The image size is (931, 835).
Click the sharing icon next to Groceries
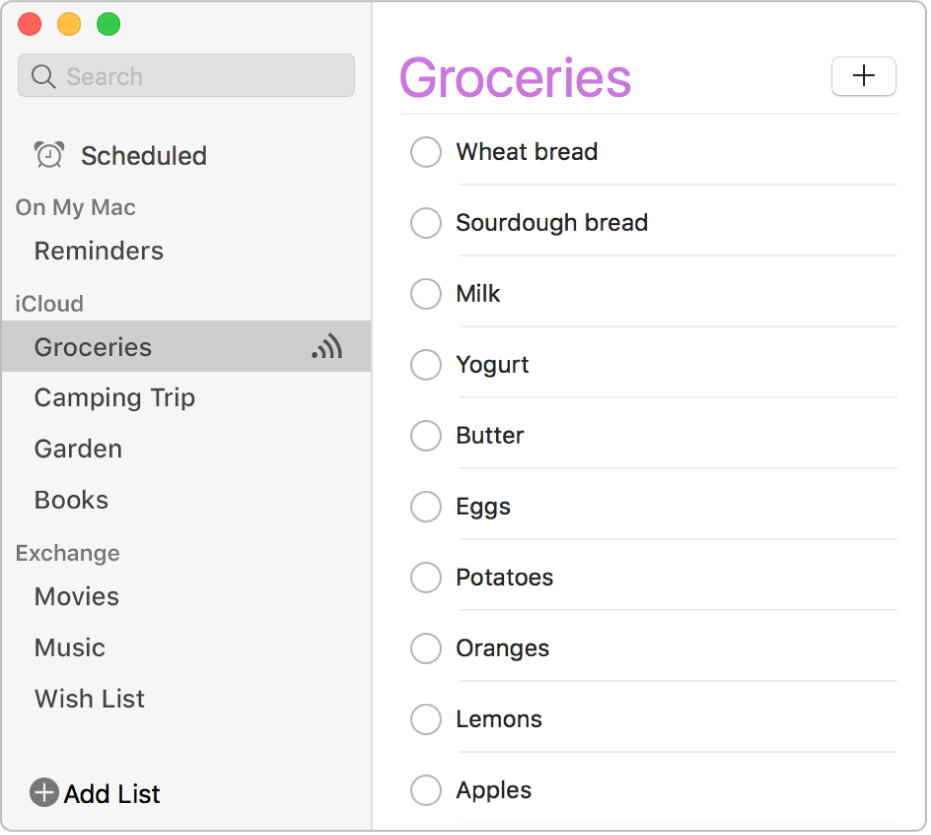[328, 347]
